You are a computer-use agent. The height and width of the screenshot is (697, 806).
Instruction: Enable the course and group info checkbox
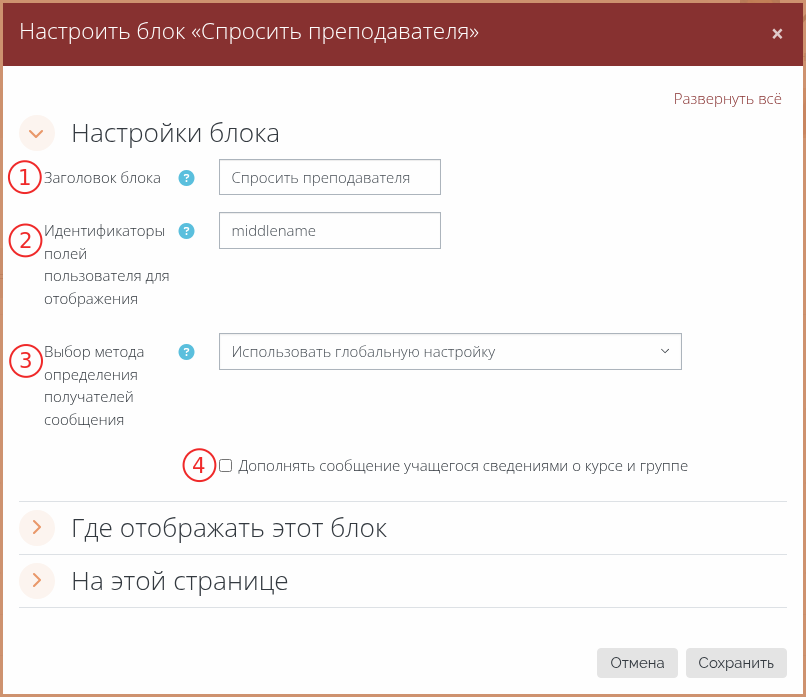[x=226, y=466]
